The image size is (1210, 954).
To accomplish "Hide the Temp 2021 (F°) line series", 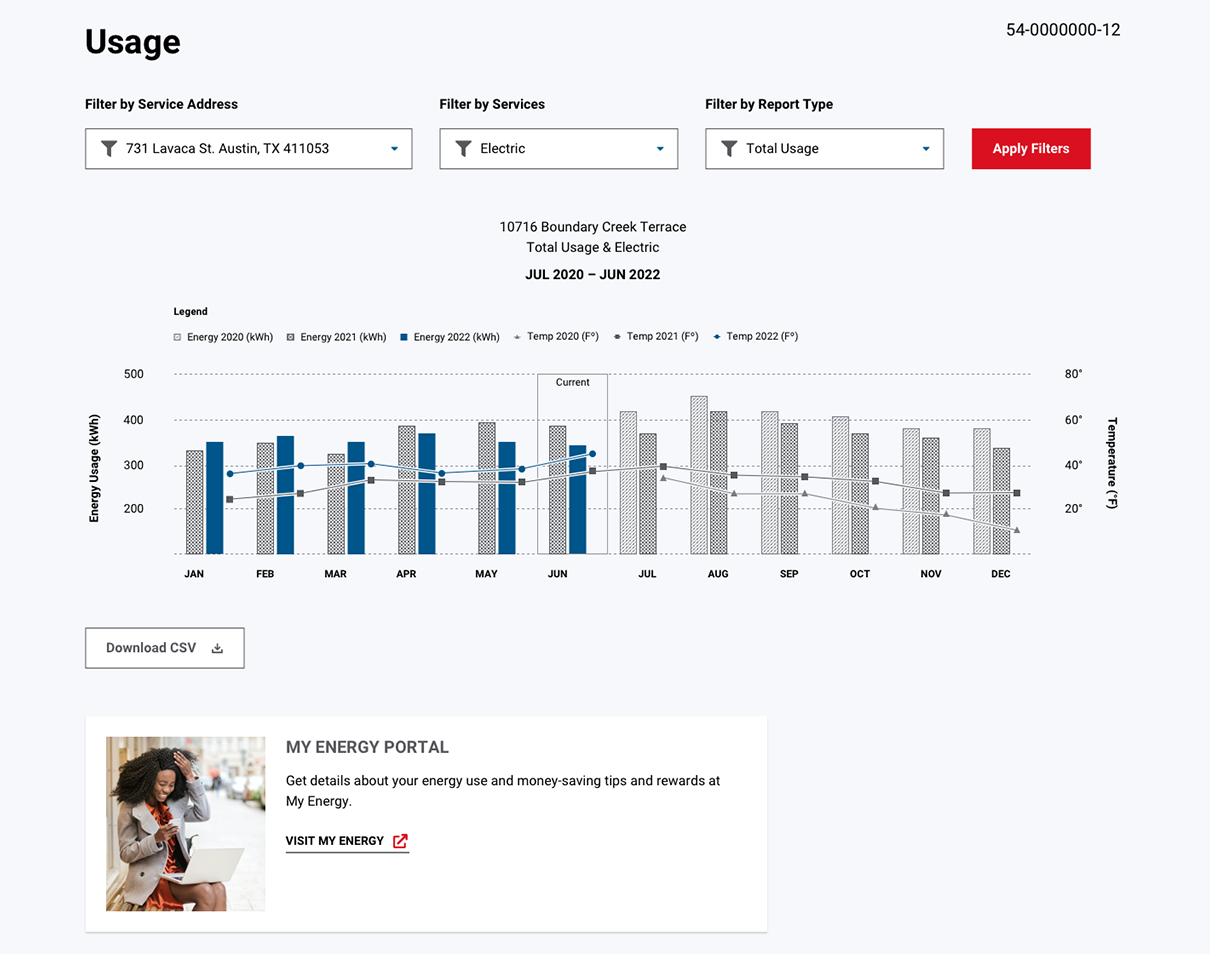I will click(x=655, y=337).
